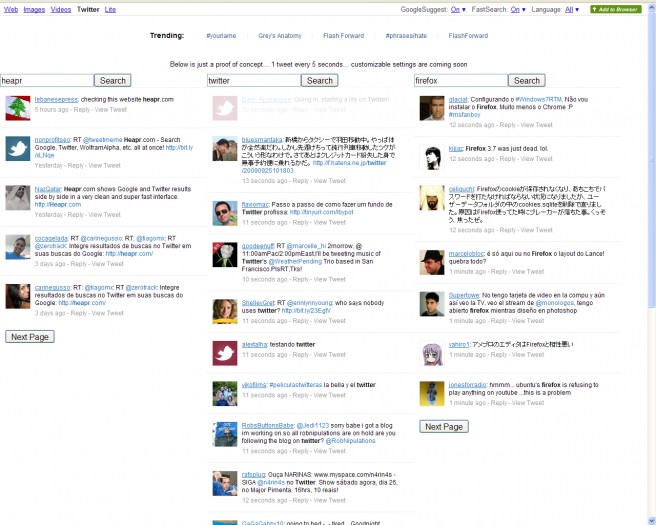656x525 pixels.
Task: Open #msfanboy hashtag link
Action: tap(464, 115)
